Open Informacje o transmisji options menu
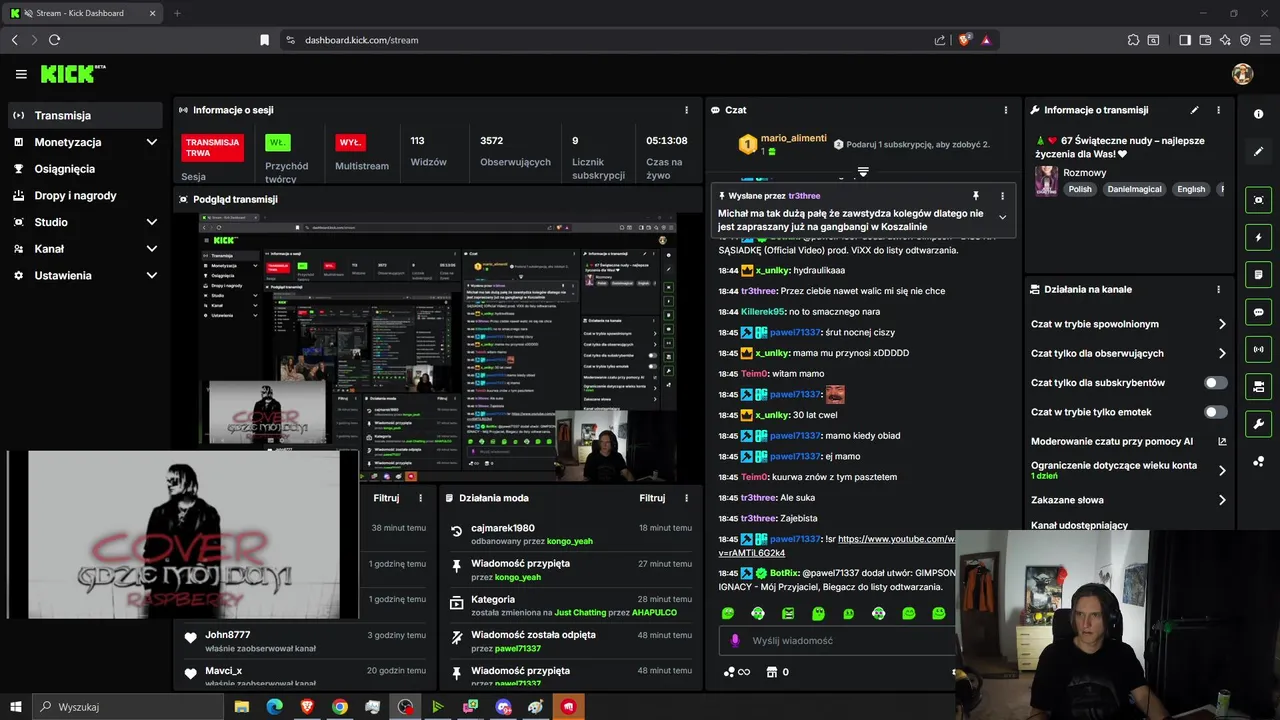 (1218, 110)
